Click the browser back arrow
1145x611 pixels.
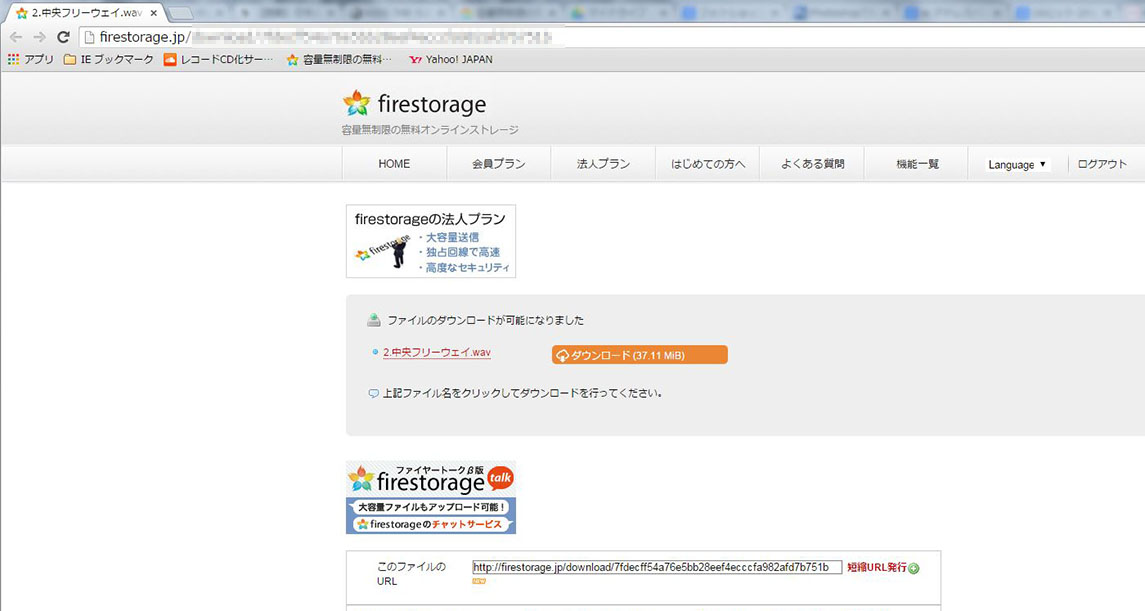point(16,37)
